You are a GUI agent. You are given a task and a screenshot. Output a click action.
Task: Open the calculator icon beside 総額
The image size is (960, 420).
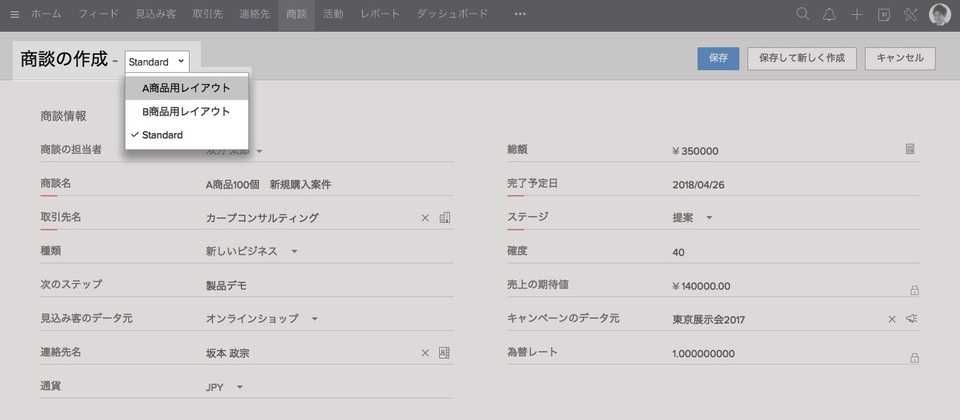[910, 149]
